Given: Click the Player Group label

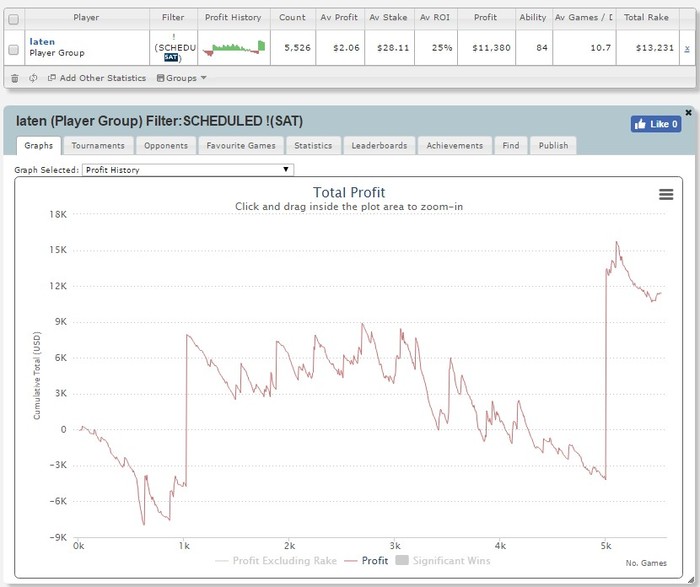Looking at the screenshot, I should pos(57,53).
